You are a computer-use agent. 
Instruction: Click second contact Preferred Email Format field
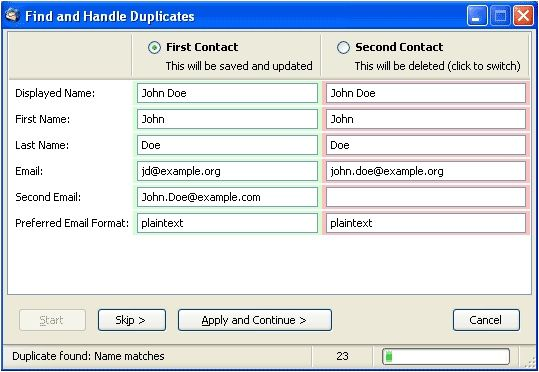426,223
